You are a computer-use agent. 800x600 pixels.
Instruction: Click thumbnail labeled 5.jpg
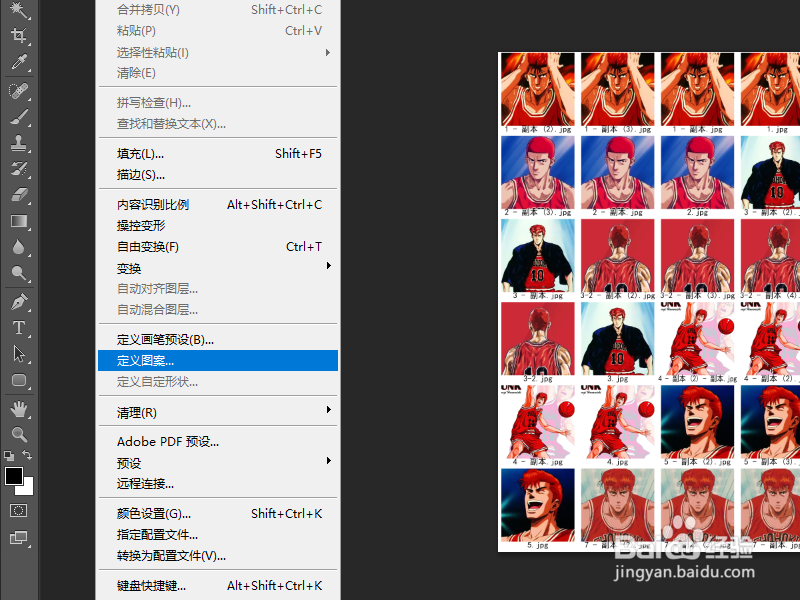coord(538,505)
